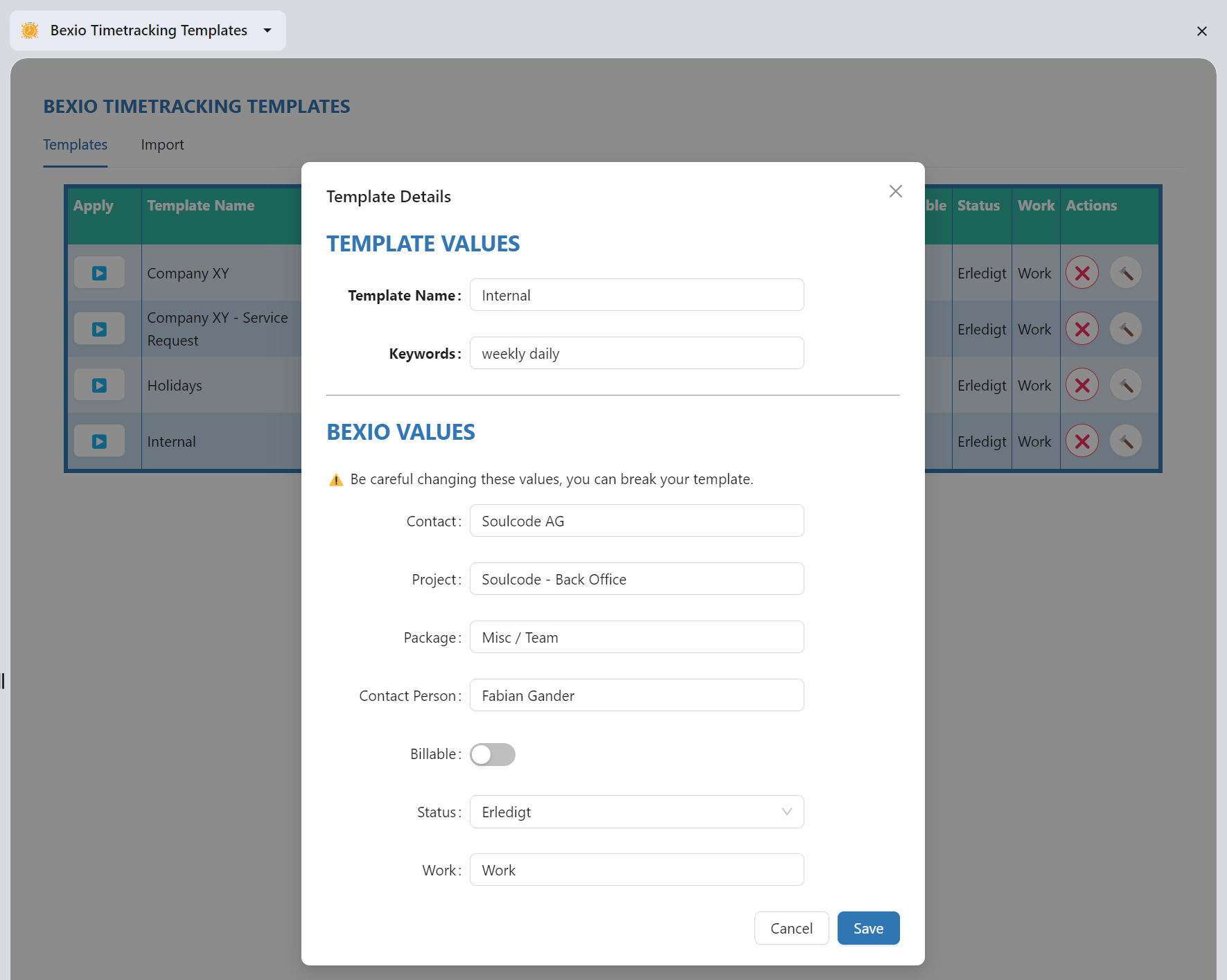Save the template changes
The height and width of the screenshot is (980, 1227).
868,928
